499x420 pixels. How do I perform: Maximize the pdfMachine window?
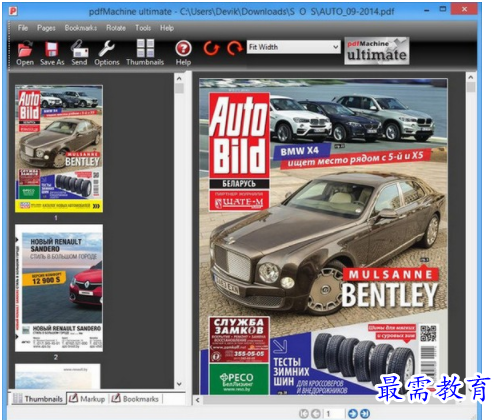pos(443,9)
